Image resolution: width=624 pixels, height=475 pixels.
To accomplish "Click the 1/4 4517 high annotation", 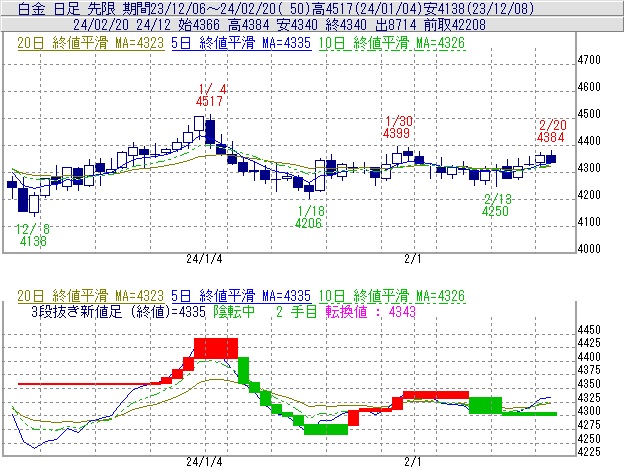I will [210, 95].
